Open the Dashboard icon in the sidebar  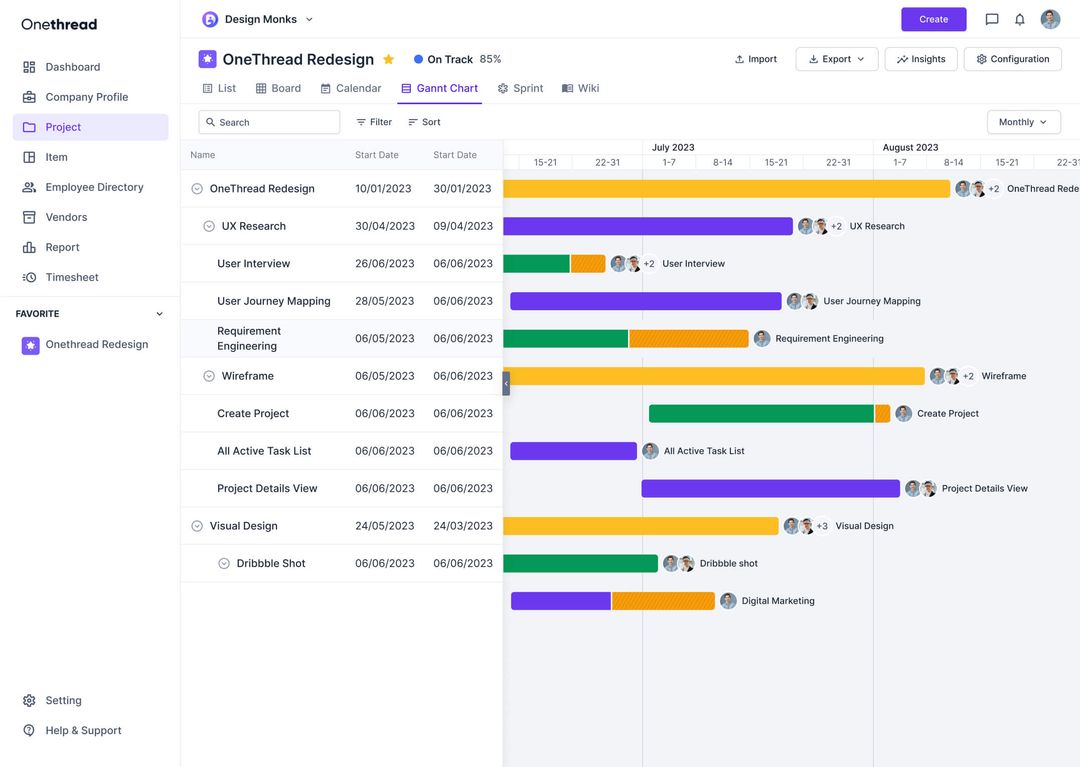tap(29, 67)
